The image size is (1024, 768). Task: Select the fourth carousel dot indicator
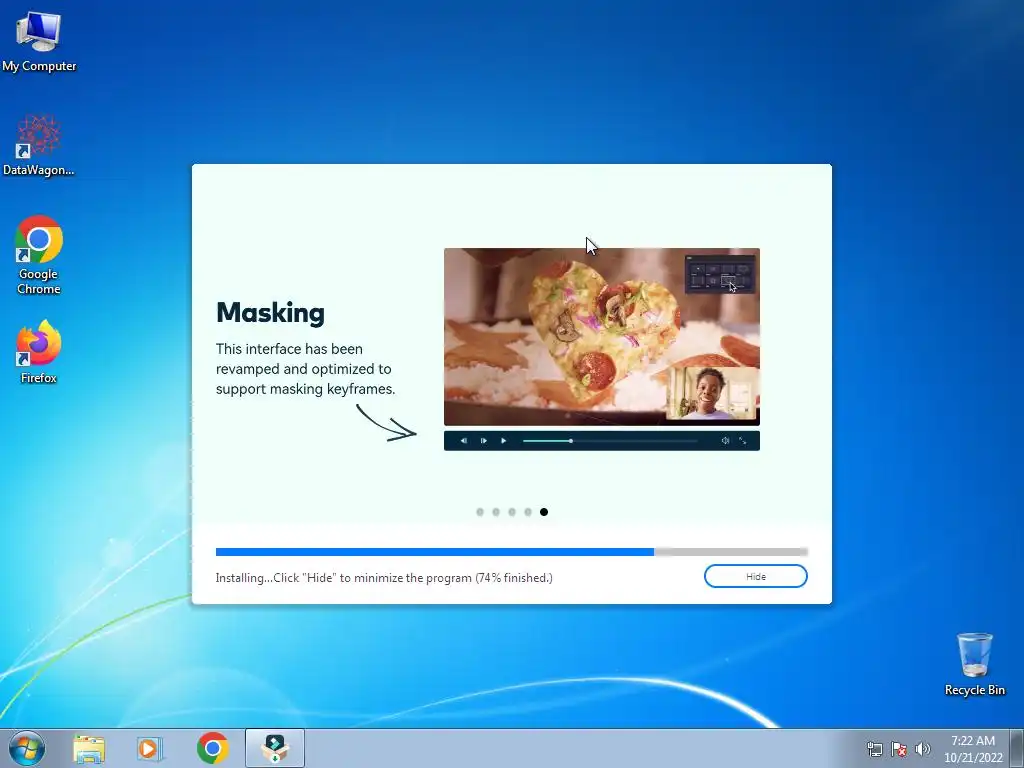pyautogui.click(x=528, y=512)
